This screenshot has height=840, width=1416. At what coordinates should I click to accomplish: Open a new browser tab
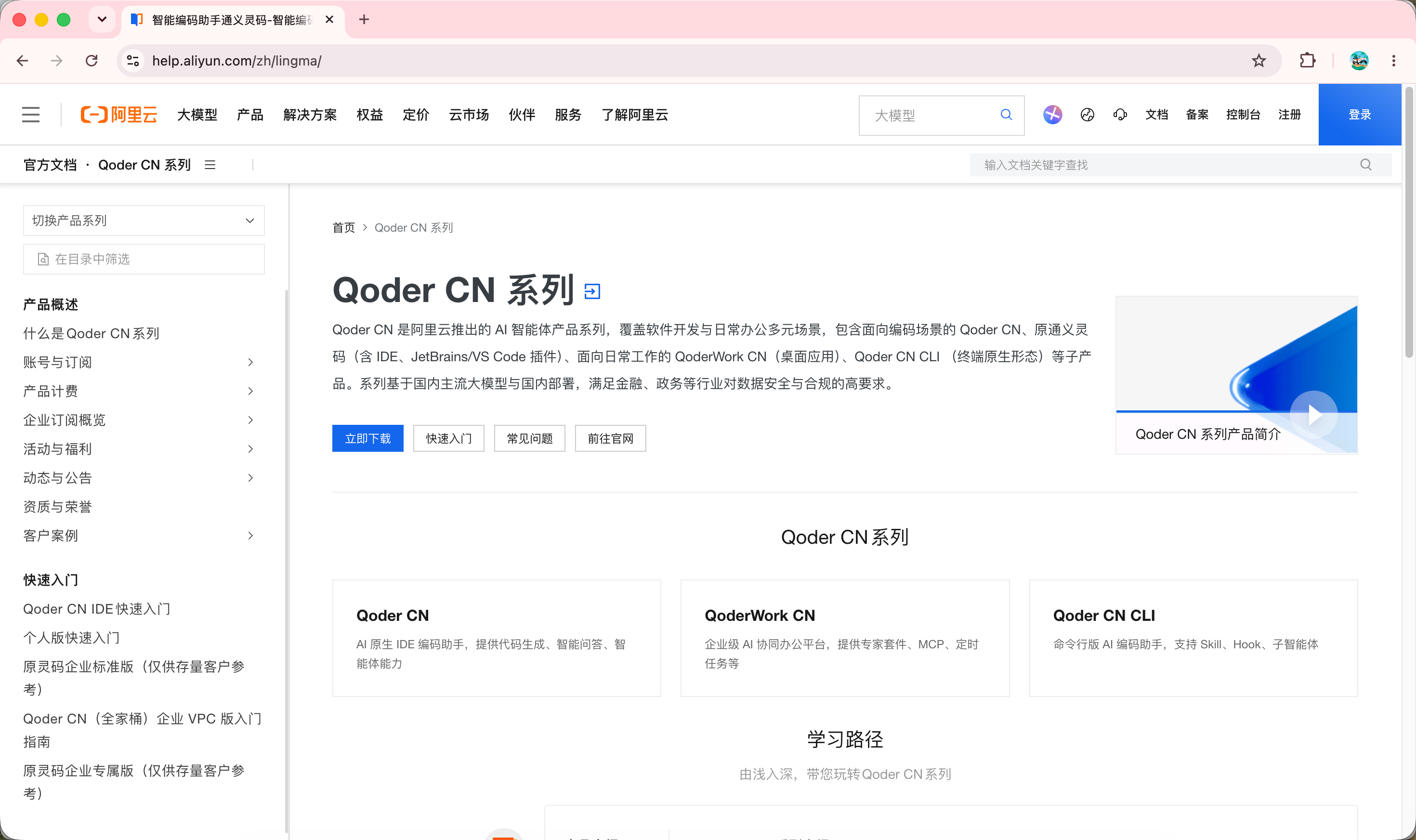[364, 20]
